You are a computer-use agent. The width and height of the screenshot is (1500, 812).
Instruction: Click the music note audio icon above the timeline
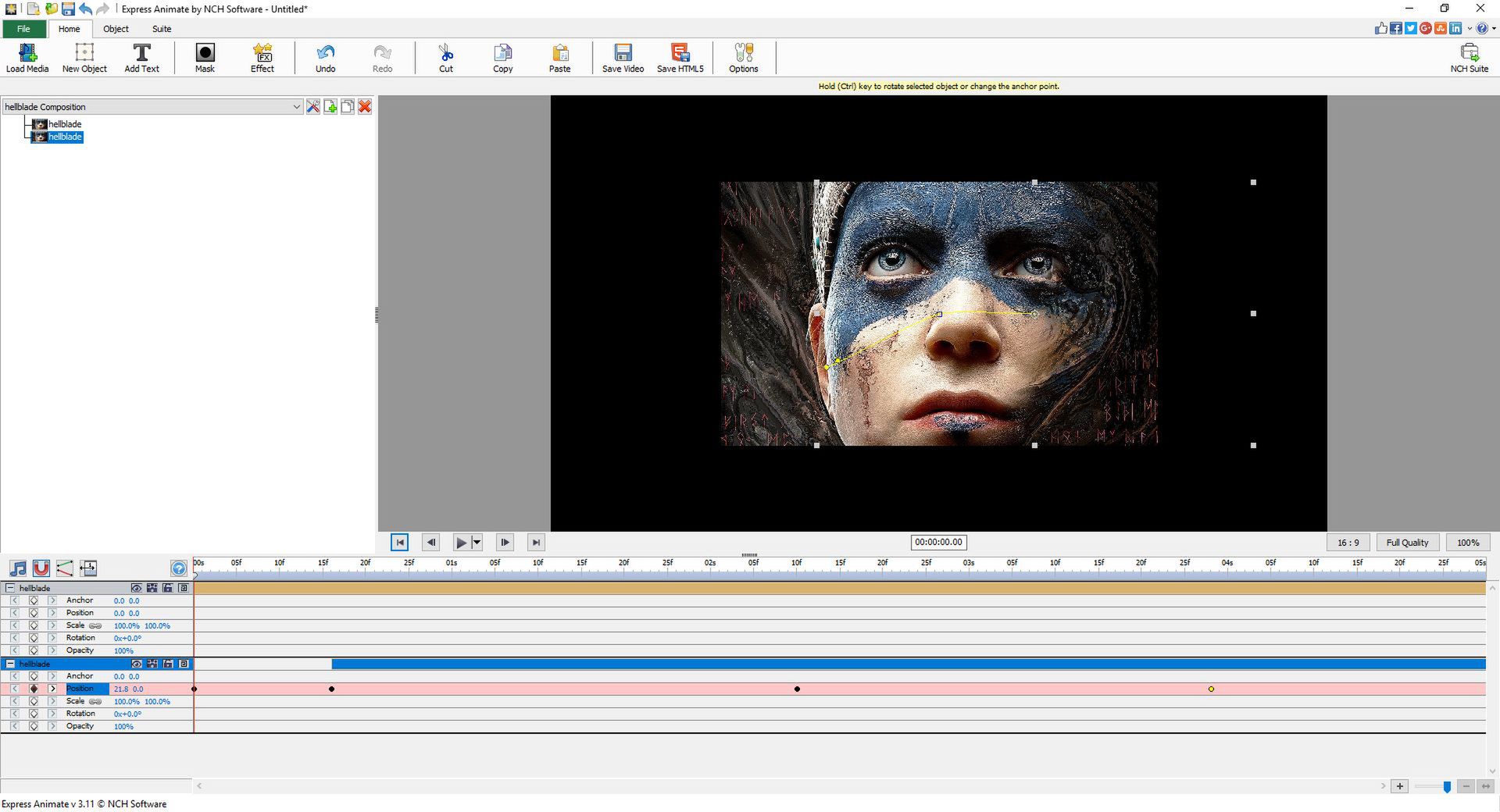[x=18, y=568]
